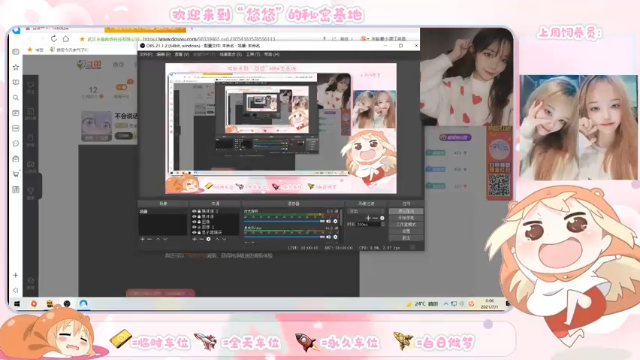Move selected source down with chevron arrow
This screenshot has height=360, width=640.
click(x=224, y=239)
